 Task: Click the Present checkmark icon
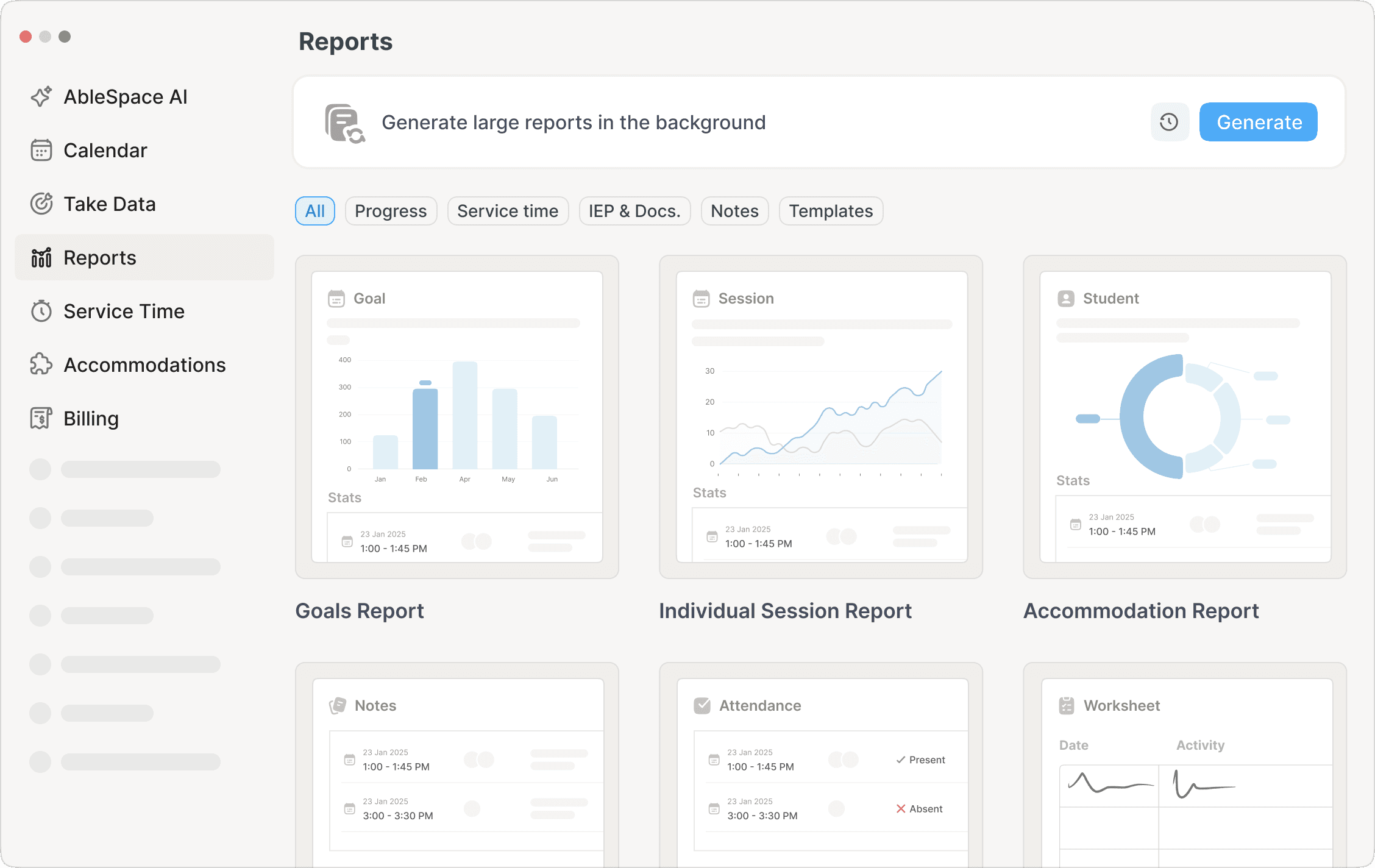(901, 759)
